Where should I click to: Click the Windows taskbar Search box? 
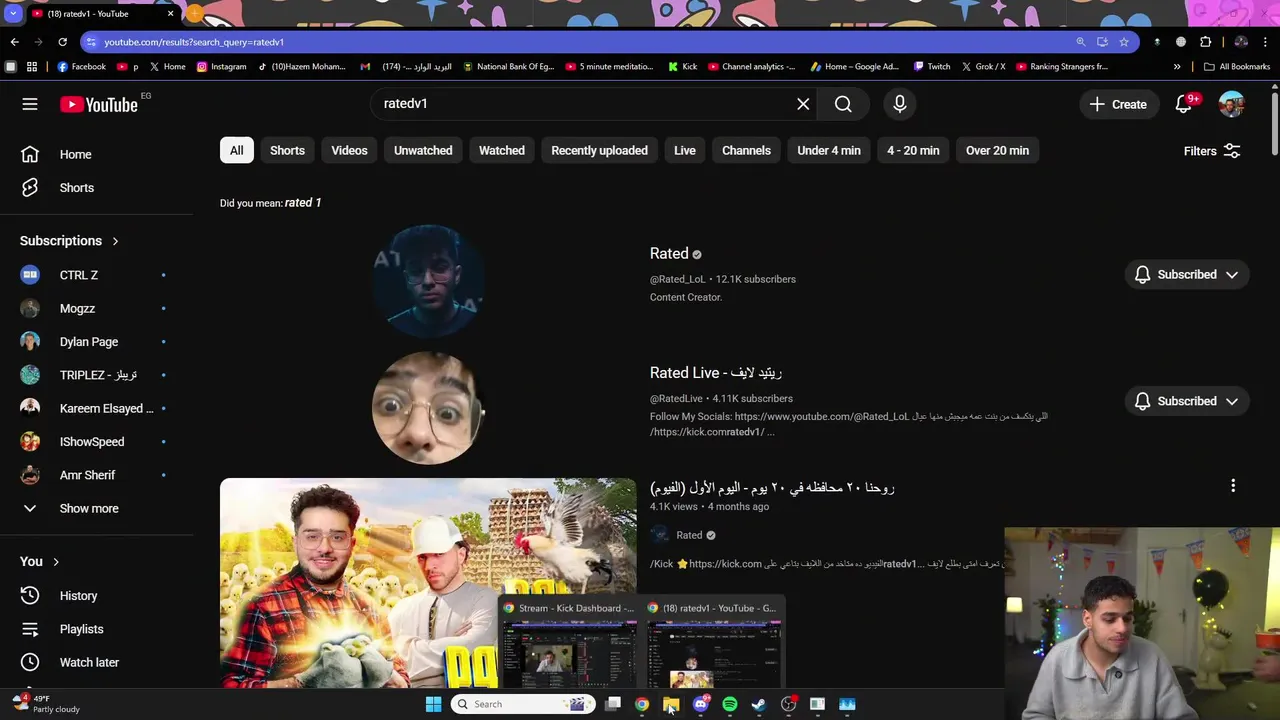coord(523,704)
